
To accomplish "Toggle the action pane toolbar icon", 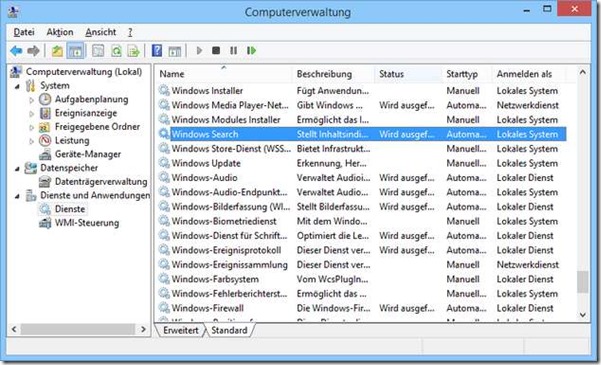I will click(x=175, y=51).
